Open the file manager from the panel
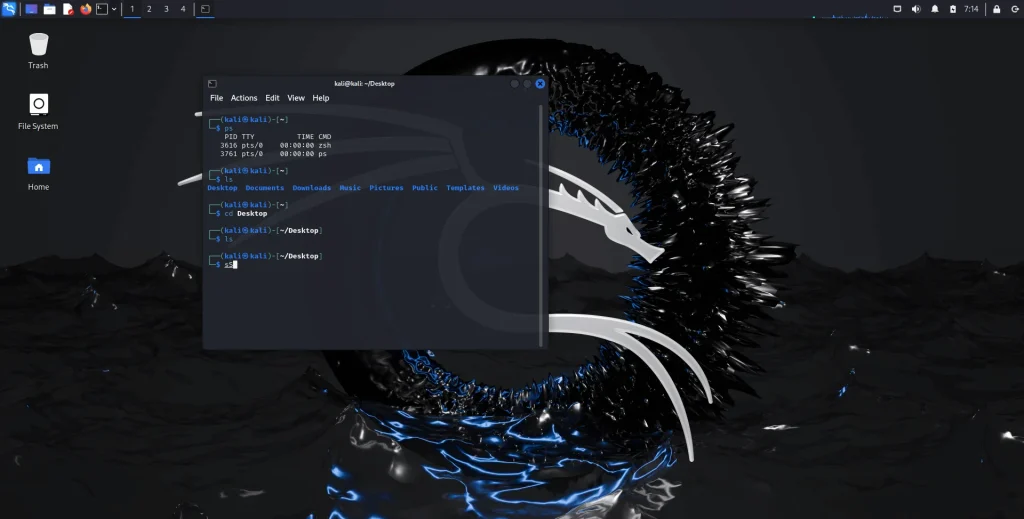Screen dimensions: 1024x519 pyautogui.click(x=50, y=9)
